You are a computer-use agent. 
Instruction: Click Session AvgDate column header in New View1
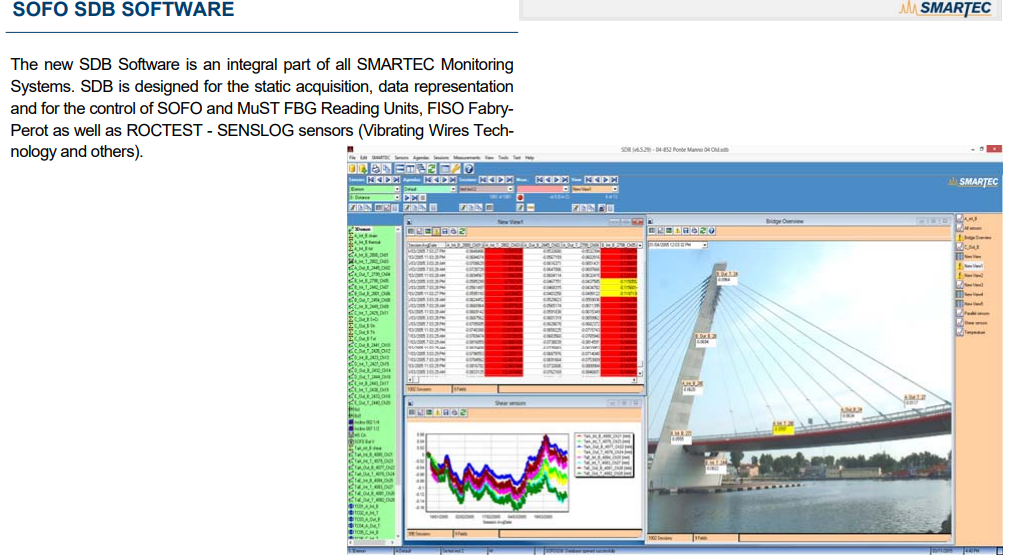(x=427, y=245)
